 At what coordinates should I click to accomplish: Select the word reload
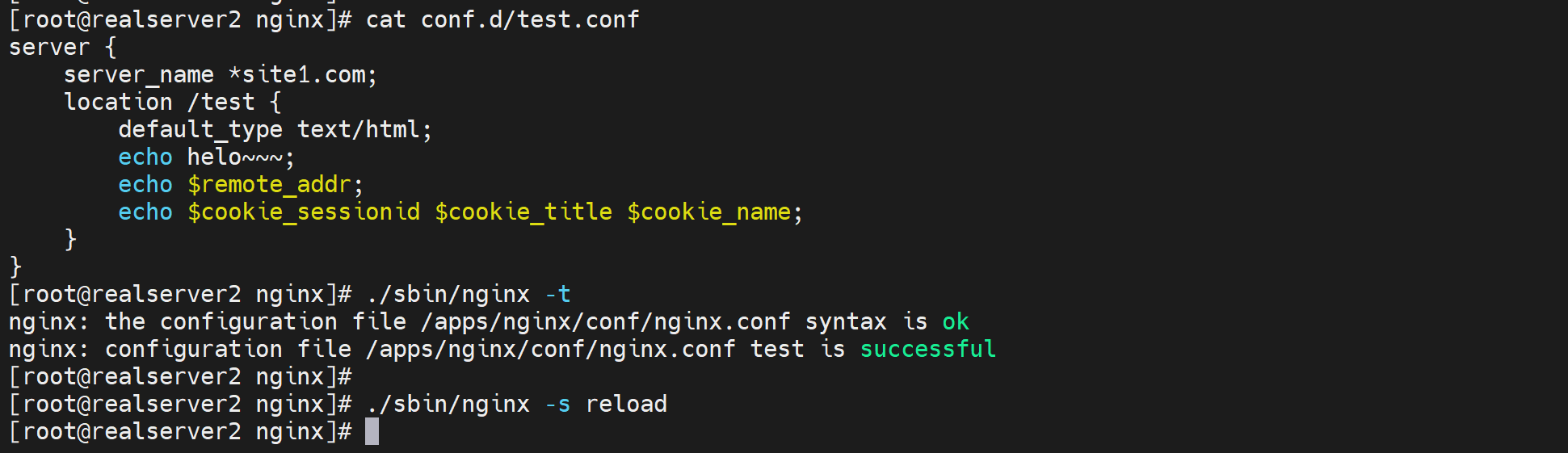[x=626, y=404]
